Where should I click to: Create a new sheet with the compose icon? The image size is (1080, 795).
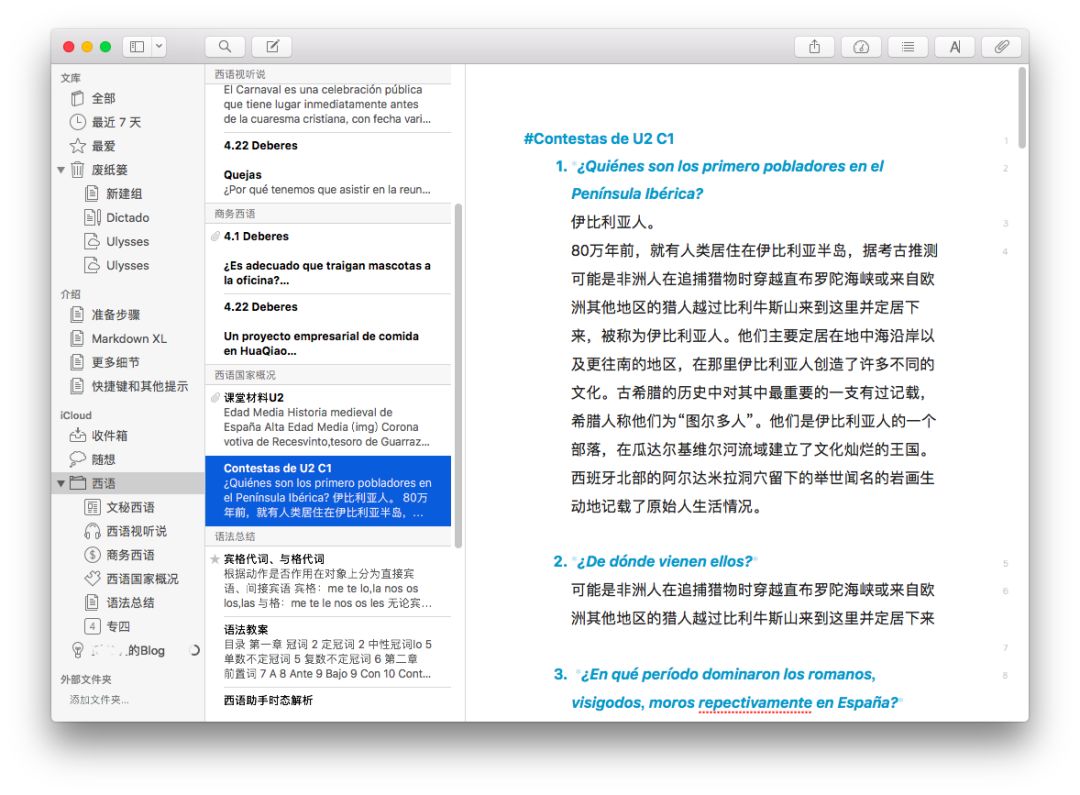272,47
